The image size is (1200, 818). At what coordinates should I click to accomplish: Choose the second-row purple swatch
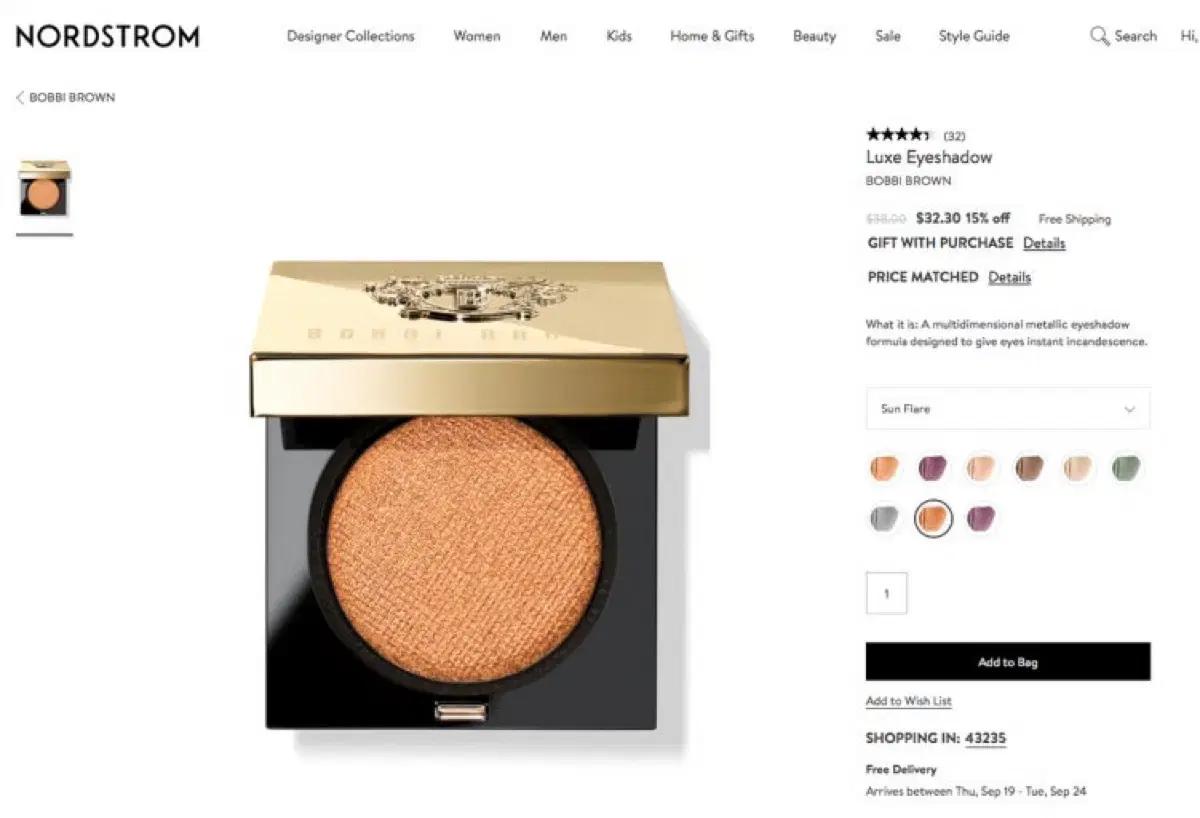[x=981, y=518]
